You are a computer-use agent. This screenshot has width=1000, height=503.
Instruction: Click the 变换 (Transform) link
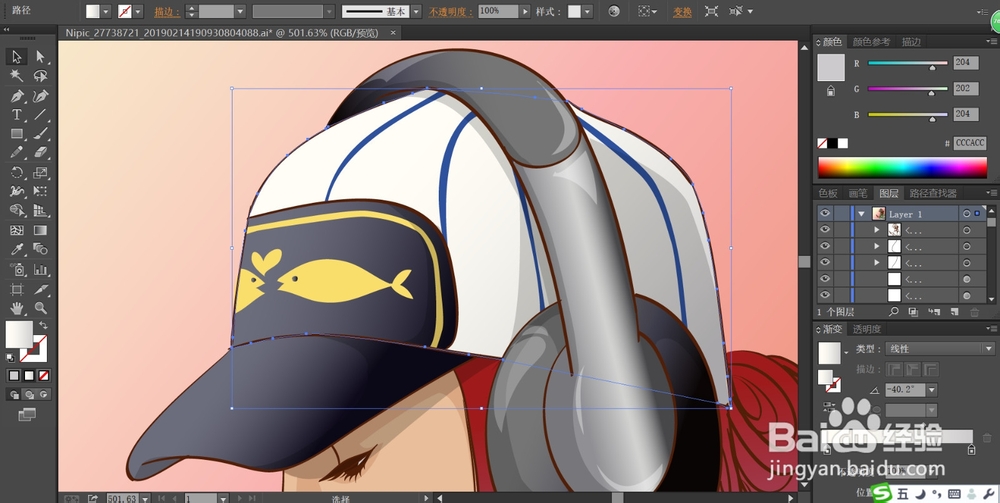pyautogui.click(x=682, y=11)
